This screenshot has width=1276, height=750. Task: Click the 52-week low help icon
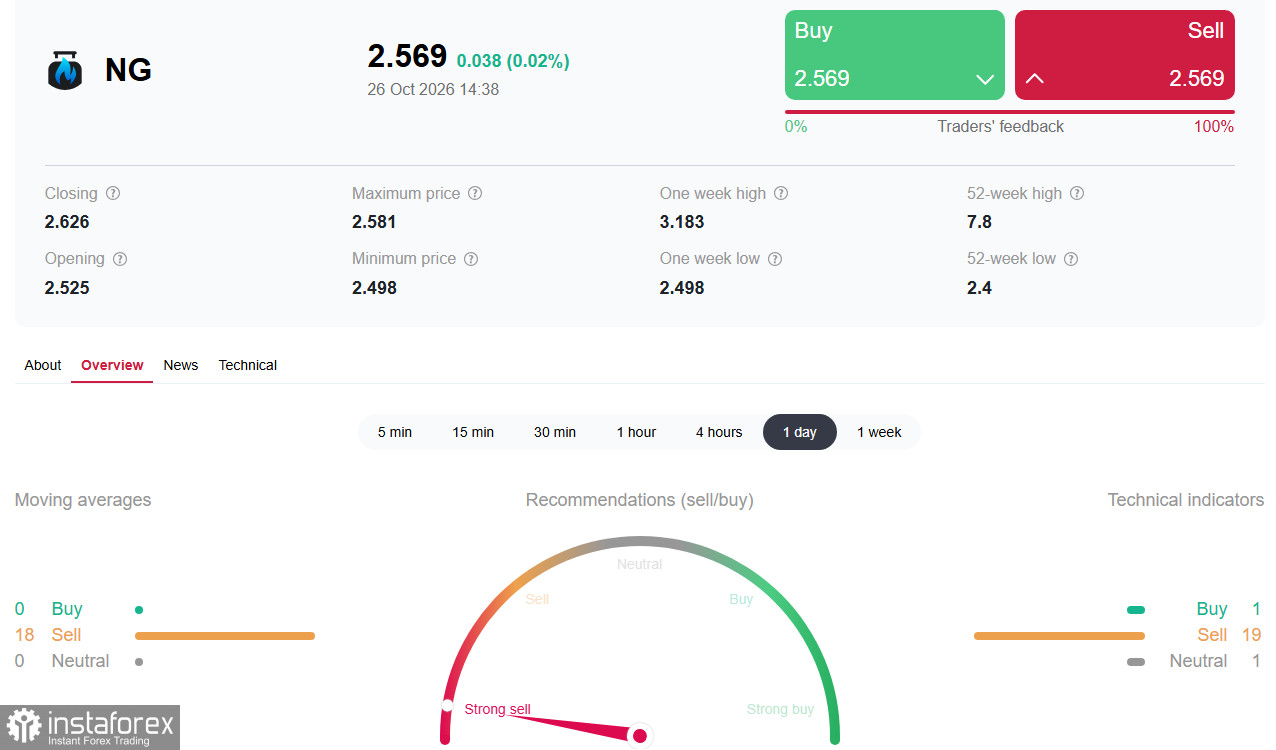[x=1071, y=259]
